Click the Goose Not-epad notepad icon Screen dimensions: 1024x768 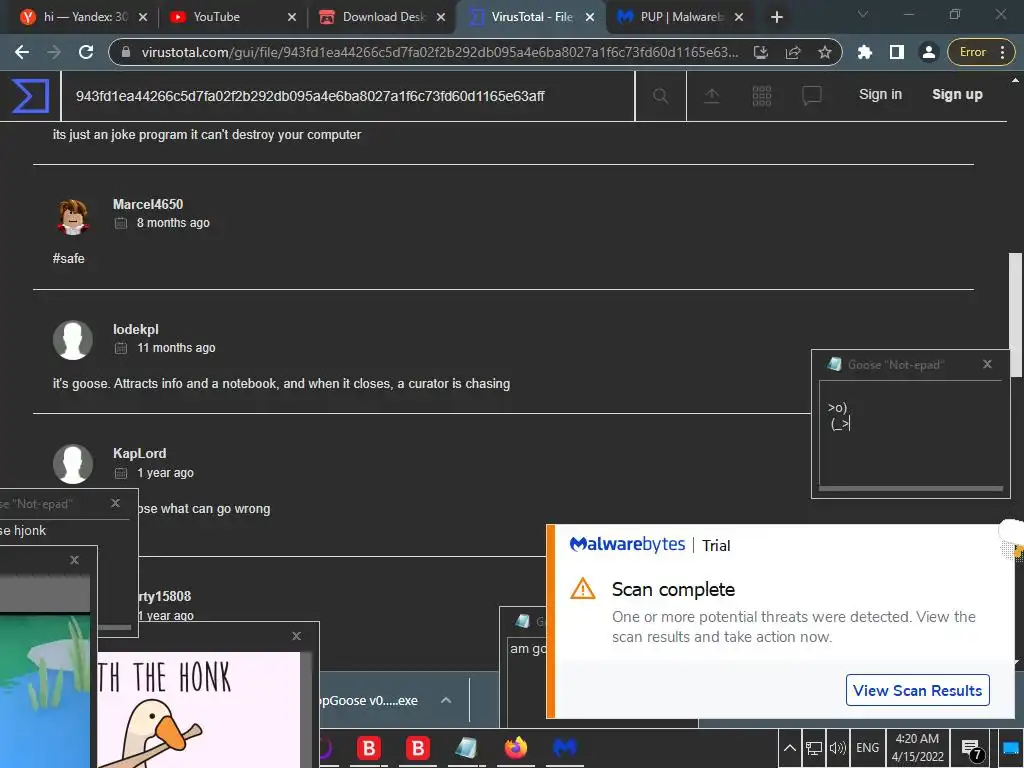(x=834, y=364)
